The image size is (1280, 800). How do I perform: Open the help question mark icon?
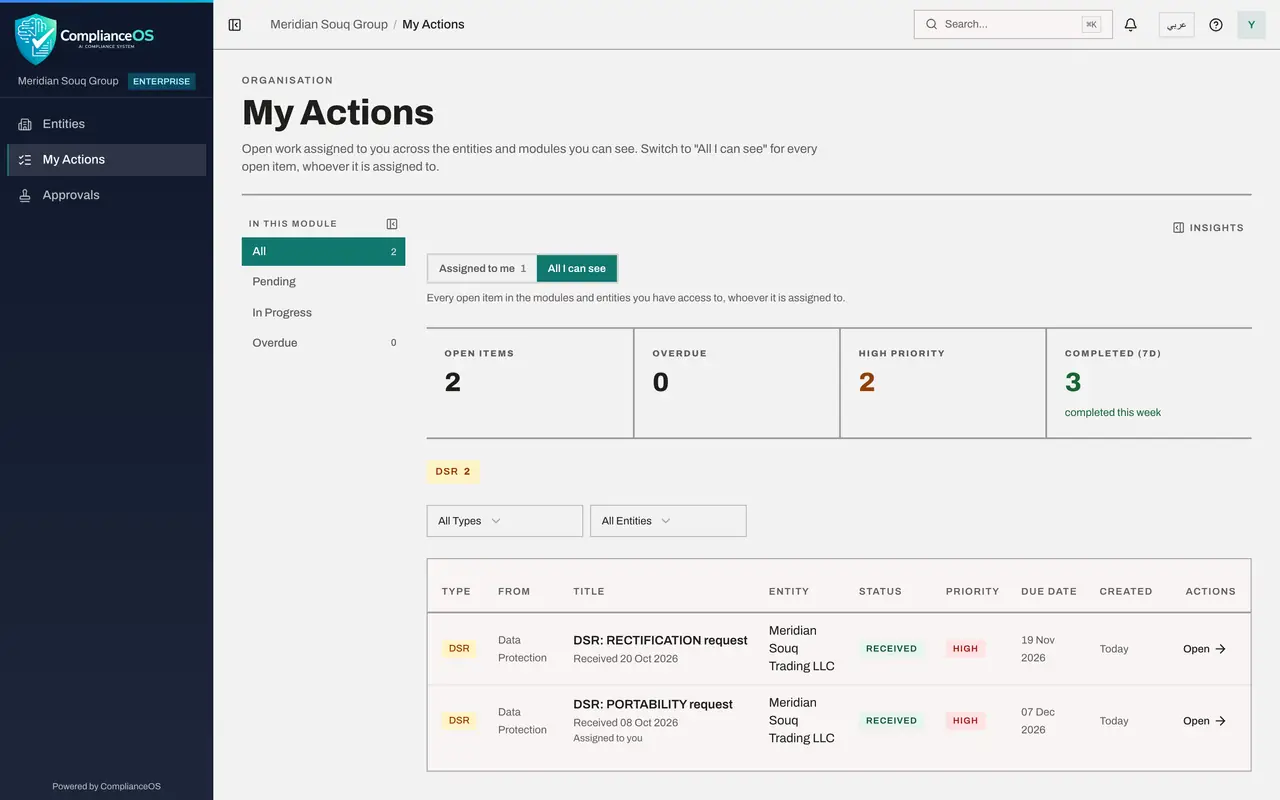(x=1216, y=24)
